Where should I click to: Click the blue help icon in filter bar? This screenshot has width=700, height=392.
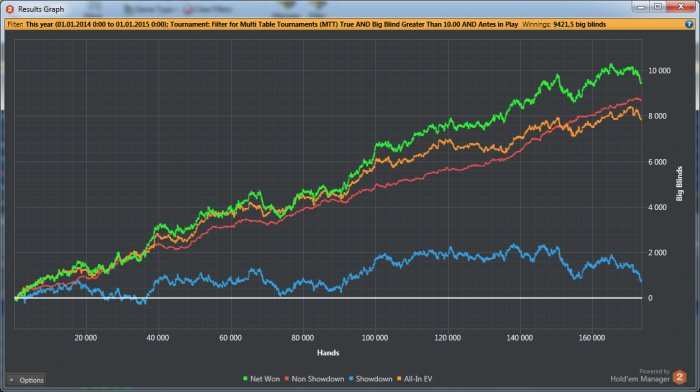[689, 25]
